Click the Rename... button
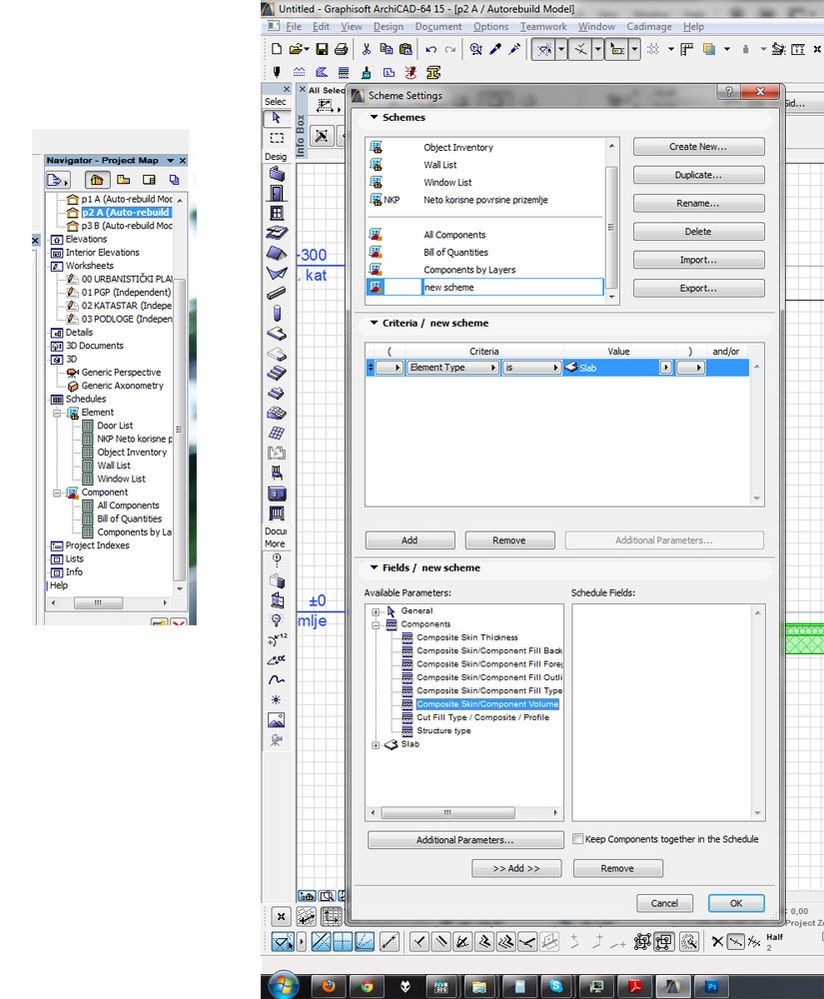The image size is (824, 999). [698, 203]
